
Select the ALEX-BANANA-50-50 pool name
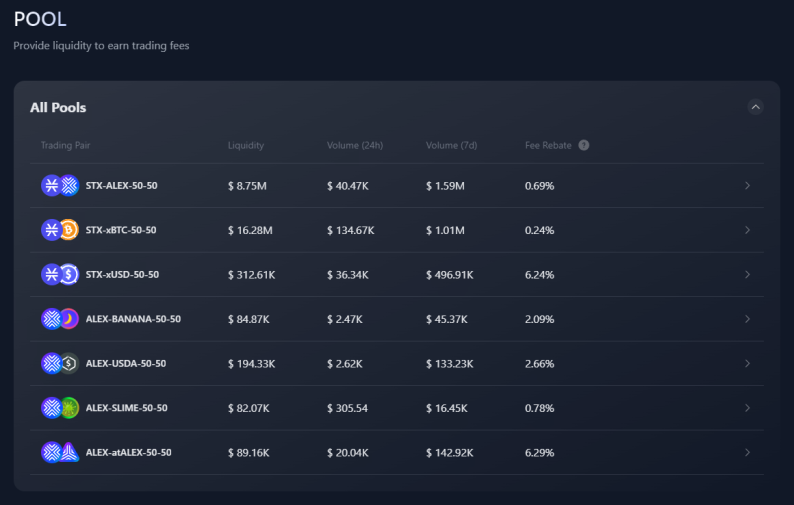pyautogui.click(x=133, y=319)
